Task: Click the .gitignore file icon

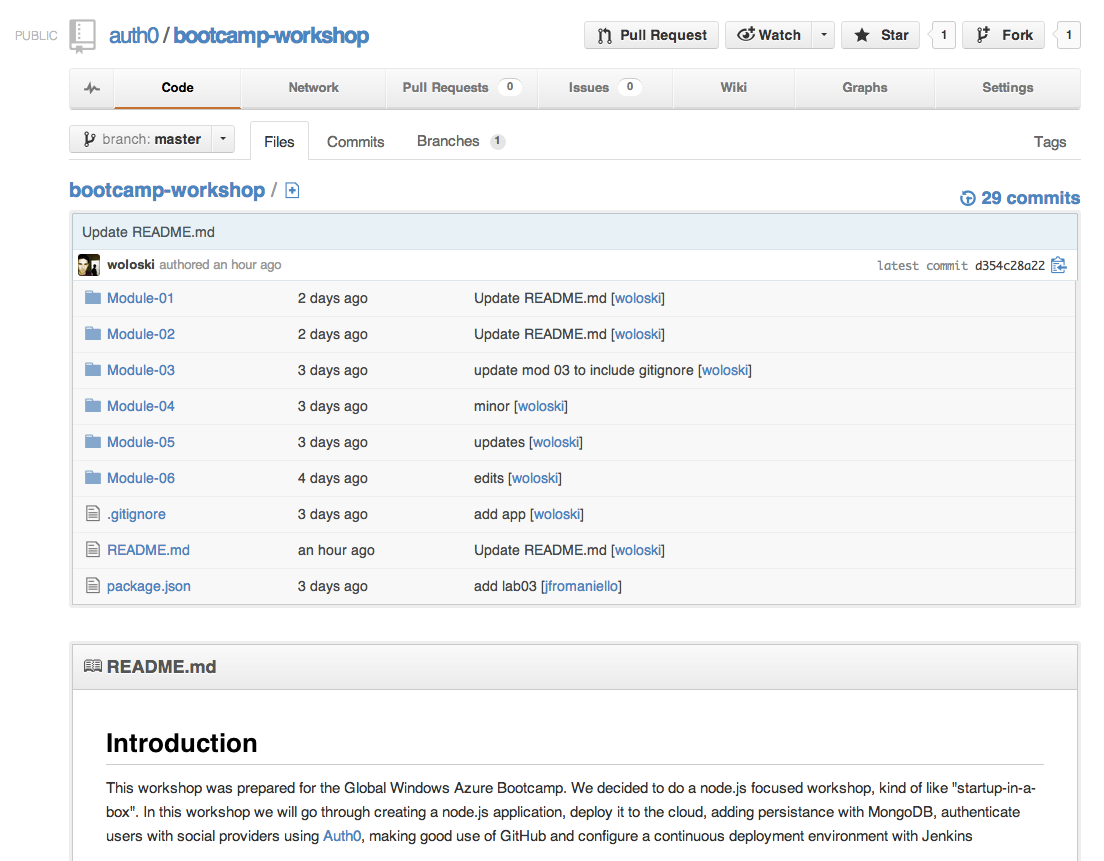Action: click(93, 513)
